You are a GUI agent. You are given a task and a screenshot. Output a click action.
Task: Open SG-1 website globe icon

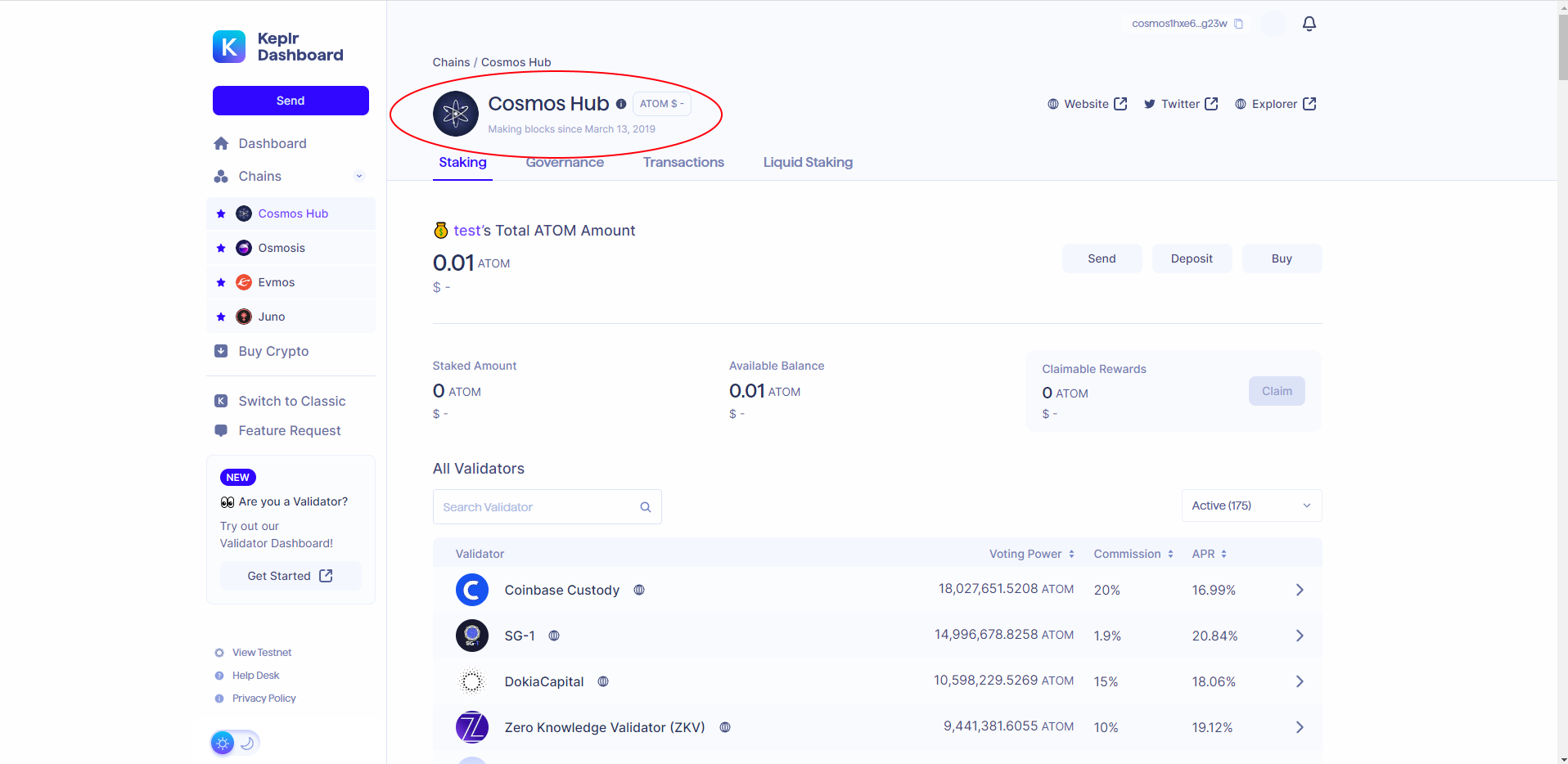pyautogui.click(x=554, y=636)
